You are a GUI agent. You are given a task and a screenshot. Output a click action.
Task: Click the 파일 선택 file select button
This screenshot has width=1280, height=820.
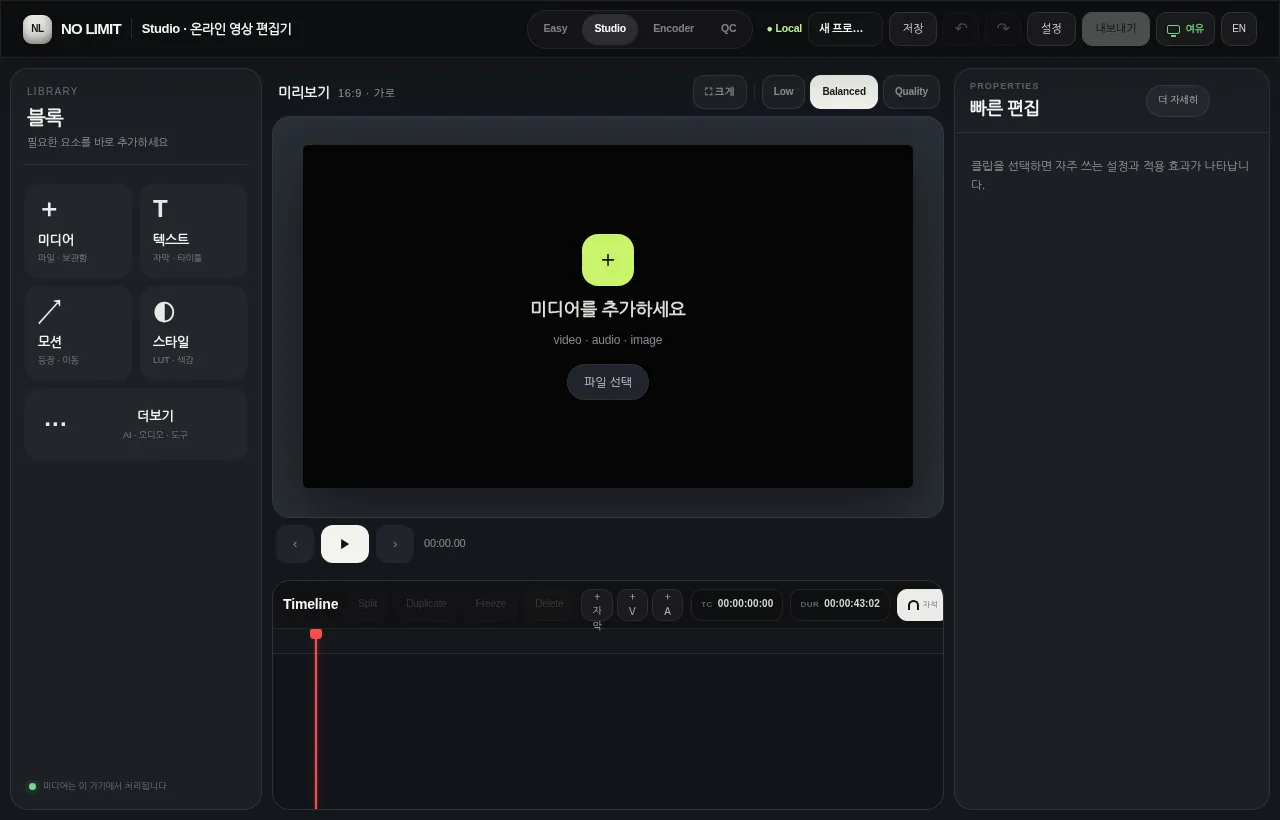608,382
